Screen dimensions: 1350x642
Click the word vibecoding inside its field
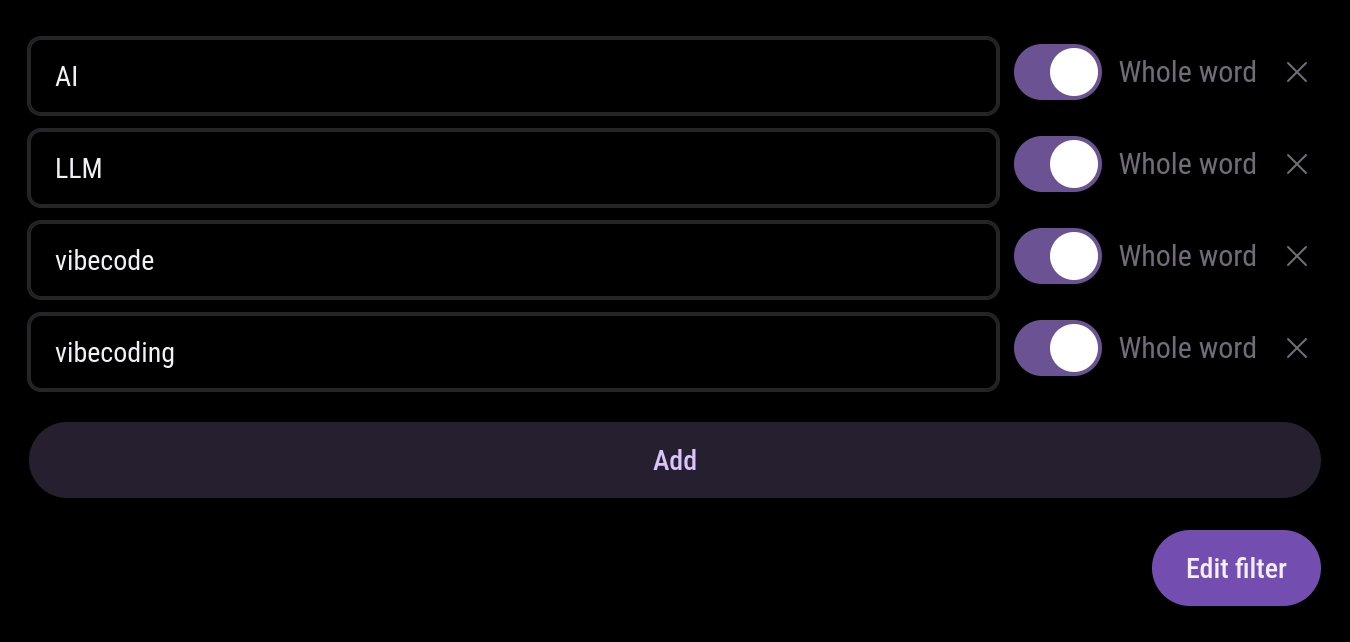click(115, 353)
